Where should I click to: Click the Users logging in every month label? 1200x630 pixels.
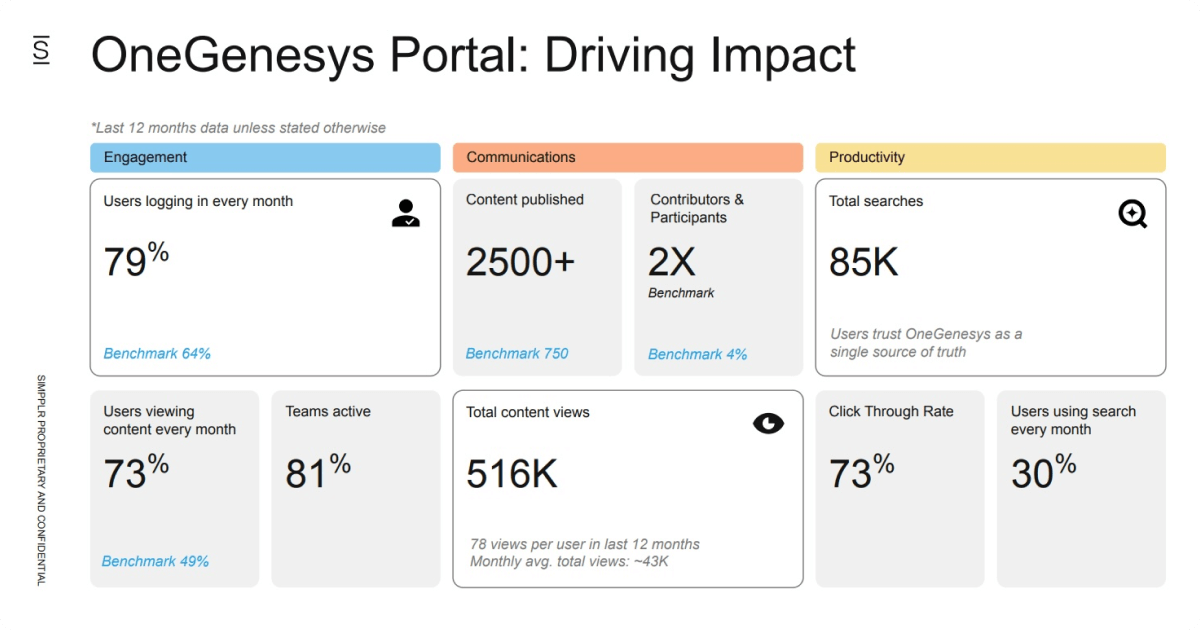click(x=198, y=201)
